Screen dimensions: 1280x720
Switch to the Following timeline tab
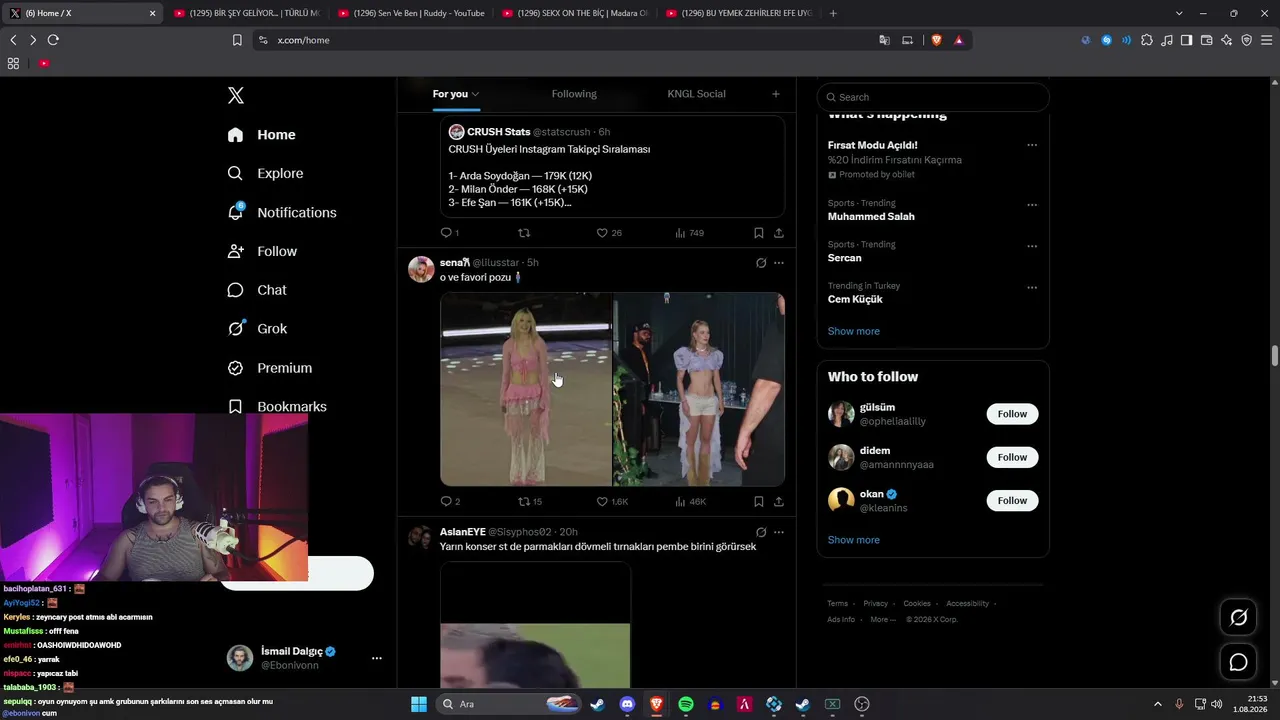click(574, 94)
